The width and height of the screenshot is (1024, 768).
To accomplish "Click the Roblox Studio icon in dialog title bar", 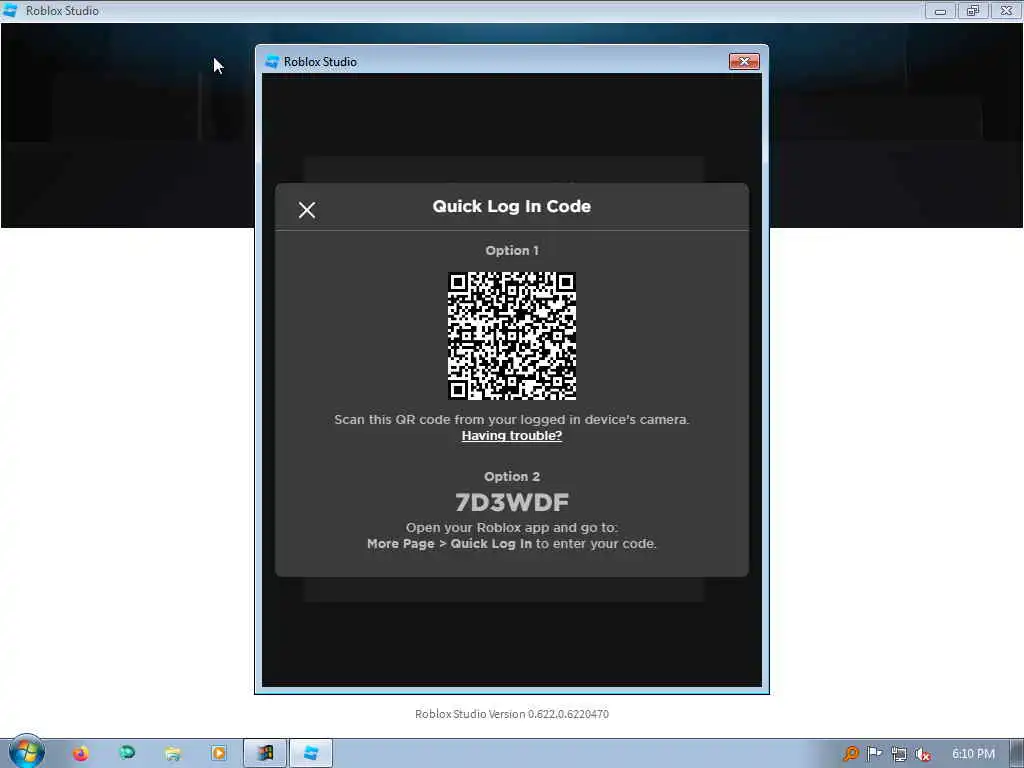I will pos(272,61).
